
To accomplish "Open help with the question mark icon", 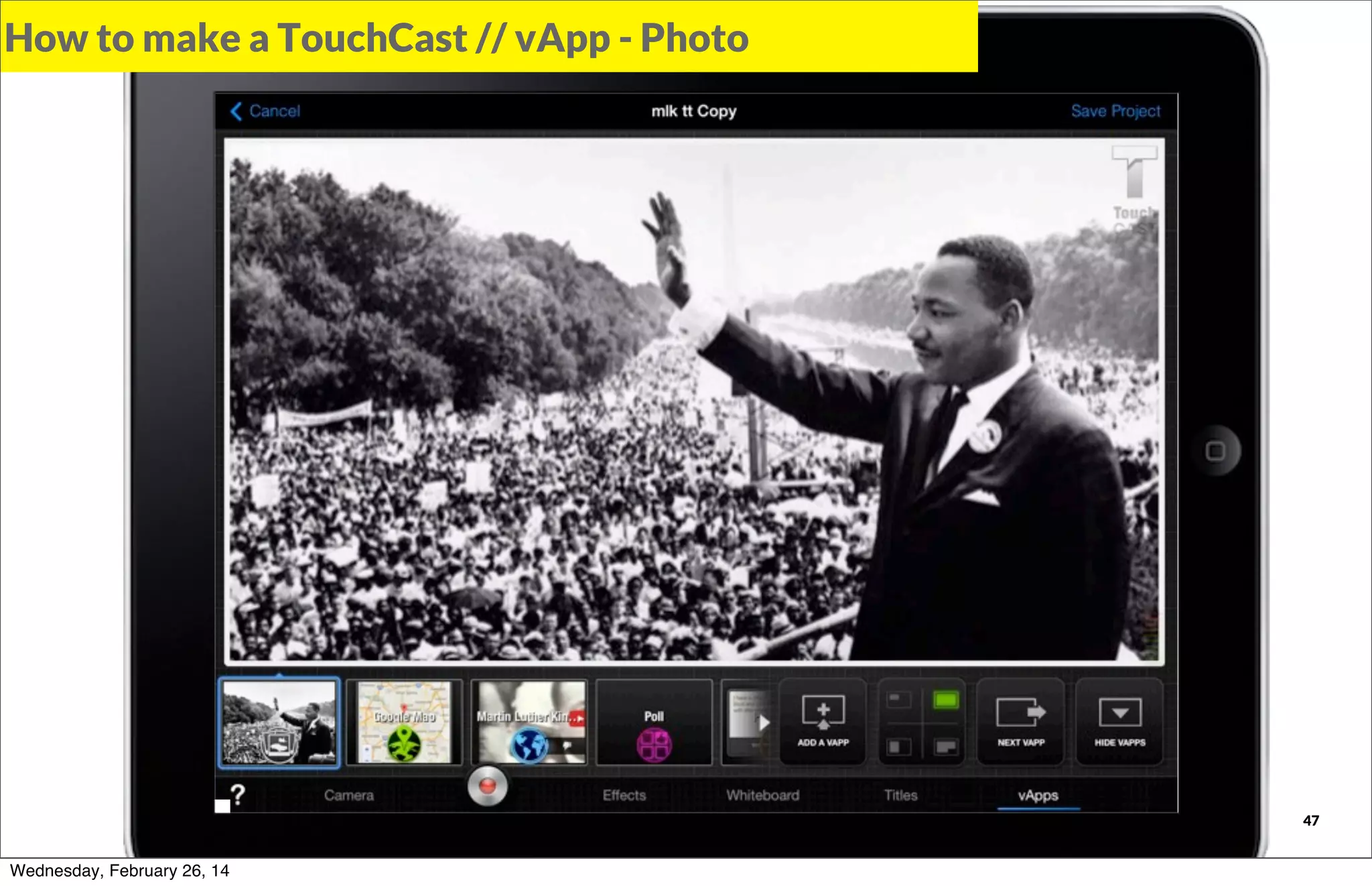I will pos(238,795).
